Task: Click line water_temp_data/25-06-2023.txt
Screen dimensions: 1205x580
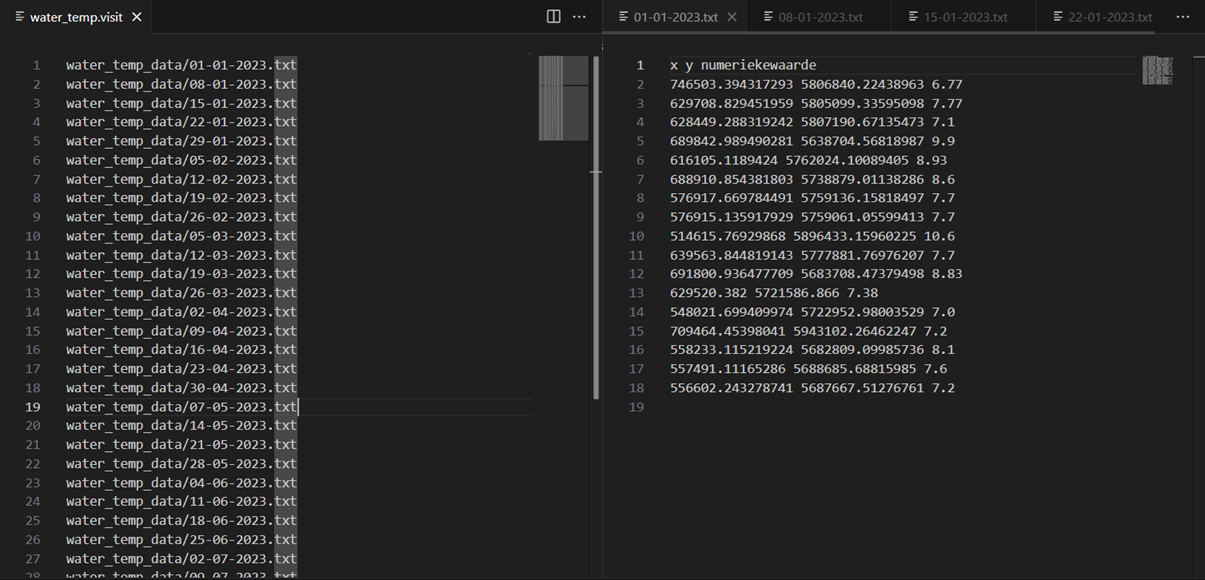Action: point(181,540)
